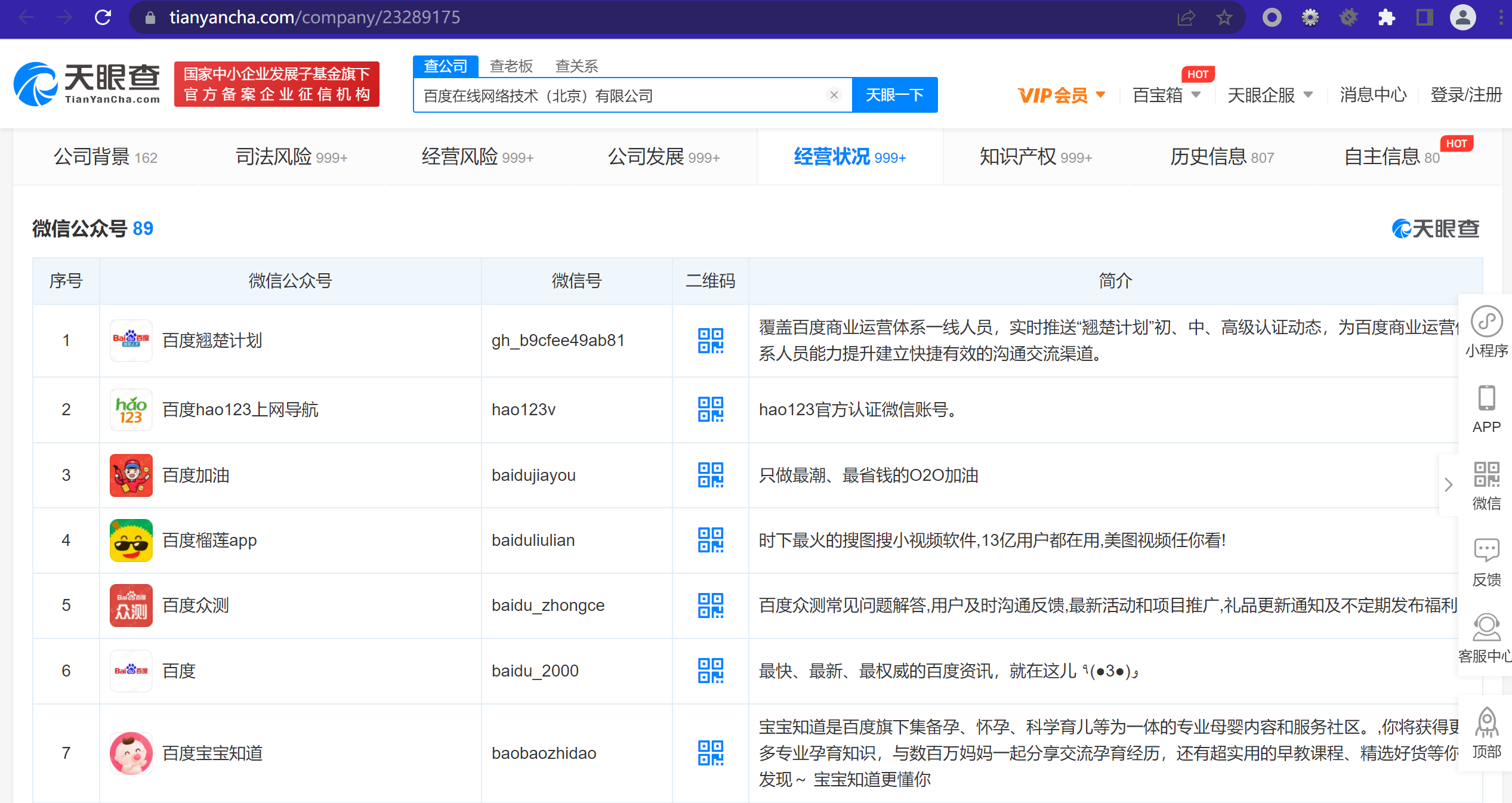Select the baiduliulian WeChat ID

click(533, 541)
